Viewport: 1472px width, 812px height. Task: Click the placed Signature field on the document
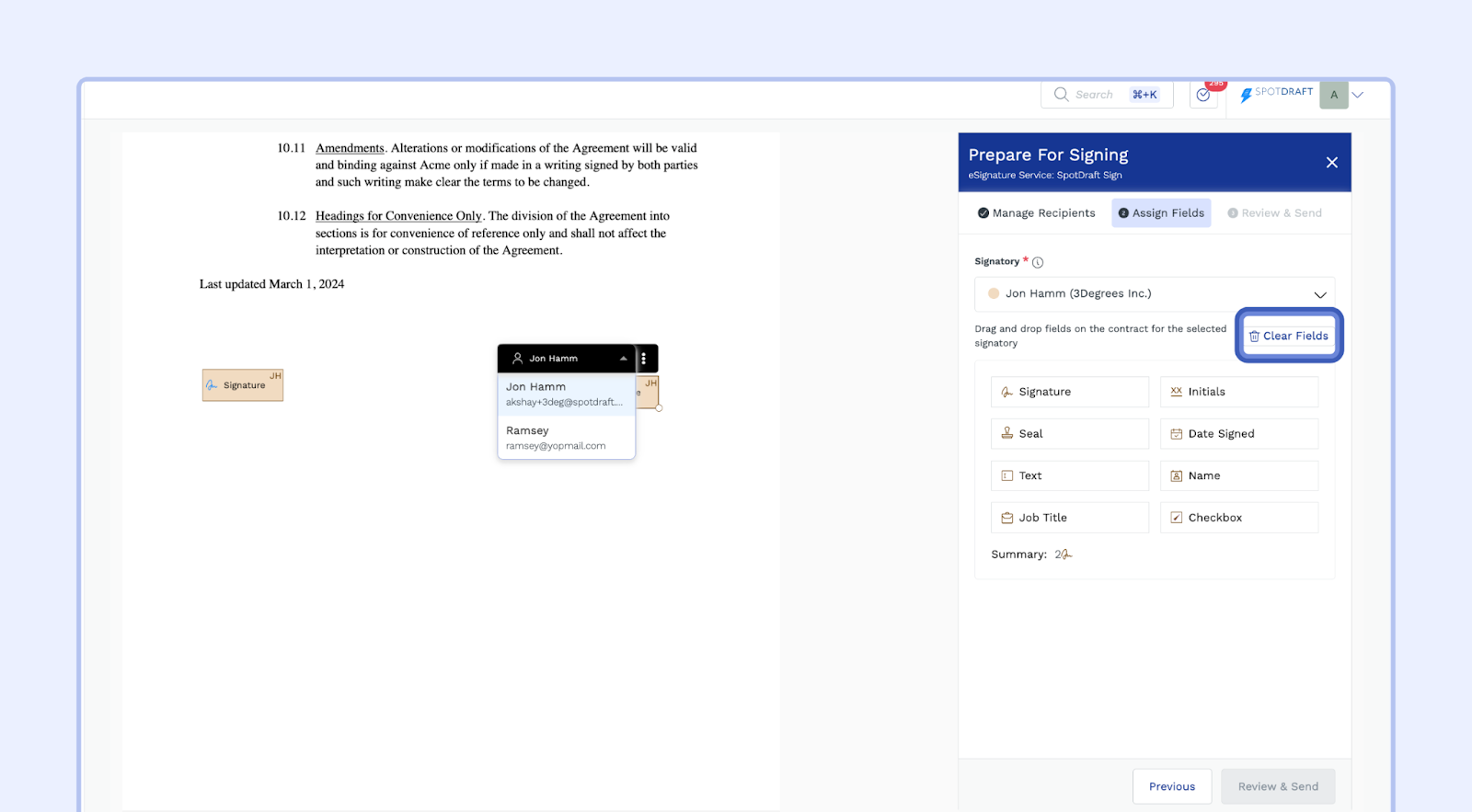click(243, 385)
